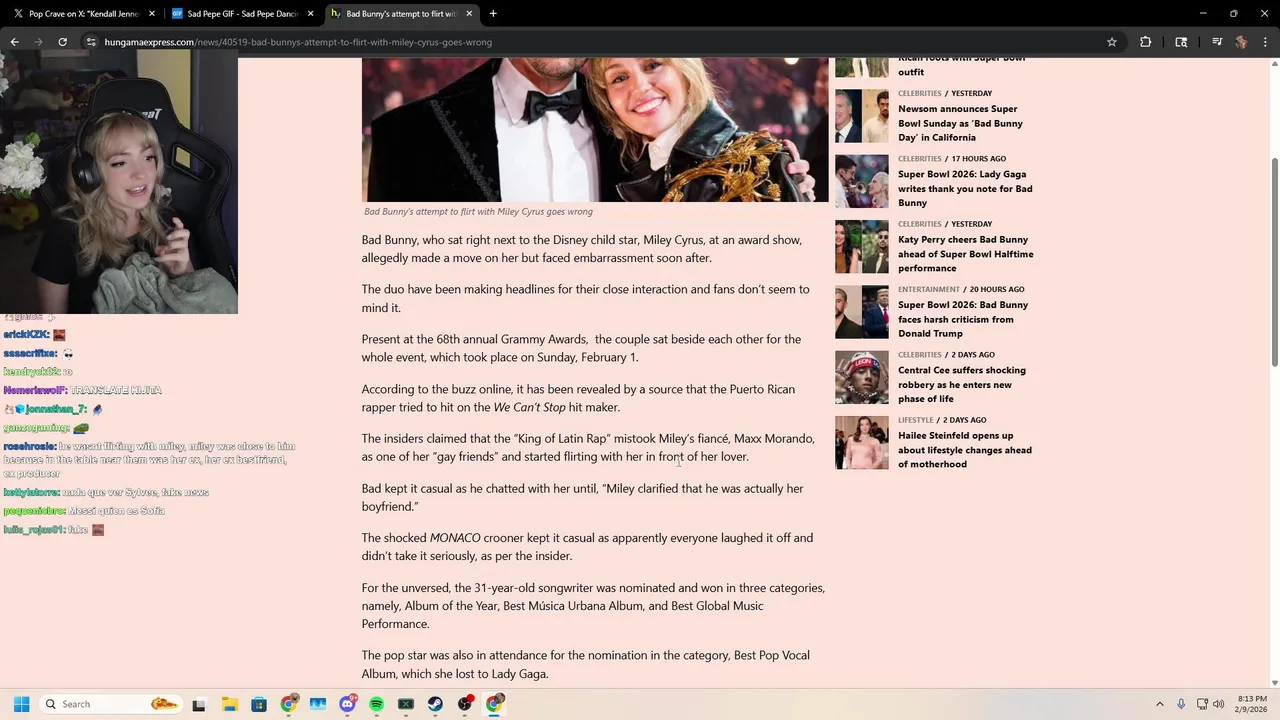Select the Bad Bunny's attempt to flirt tab
This screenshot has height=720, width=1280.
tap(400, 14)
